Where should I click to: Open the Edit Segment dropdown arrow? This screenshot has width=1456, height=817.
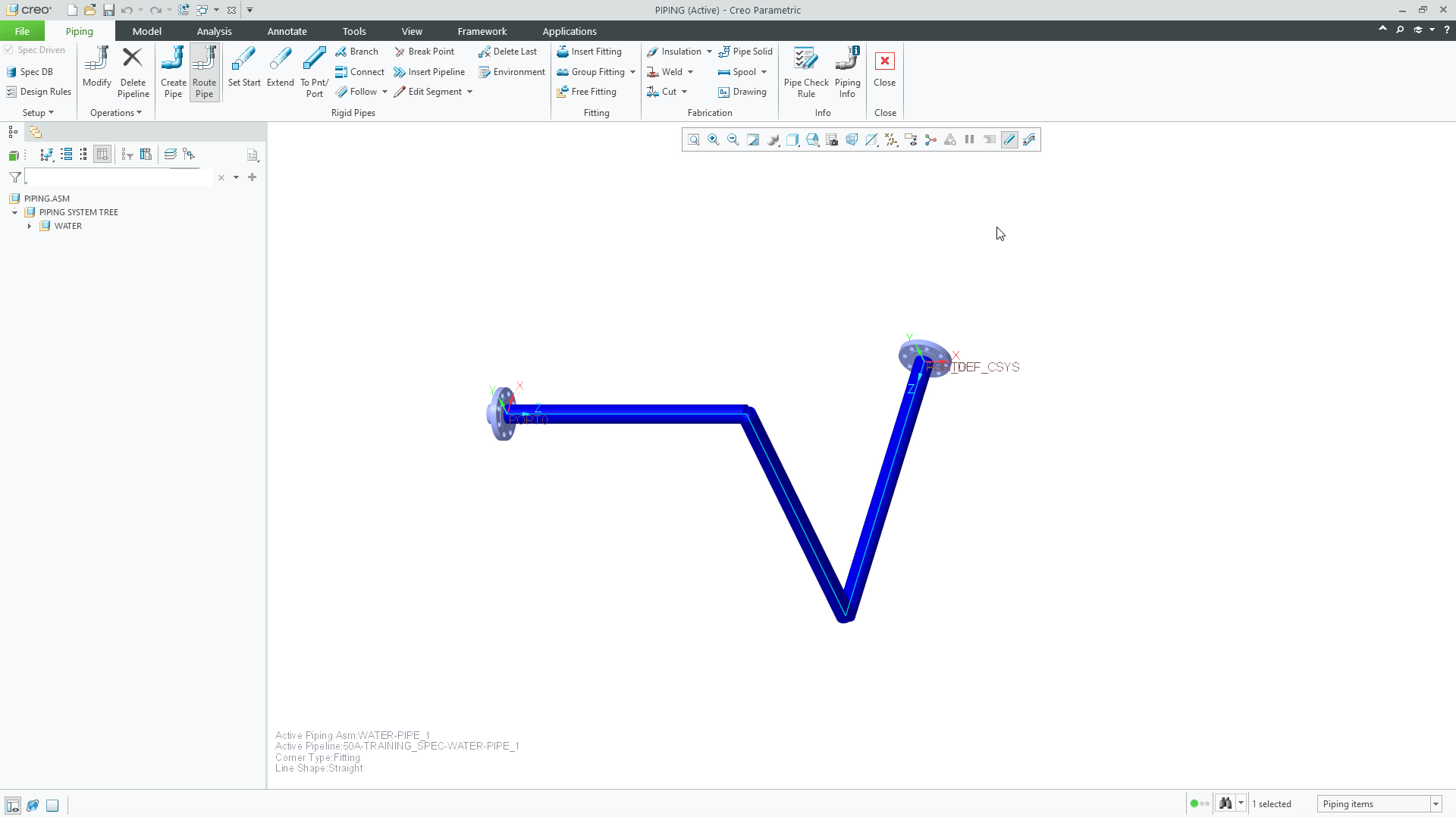pyautogui.click(x=469, y=92)
